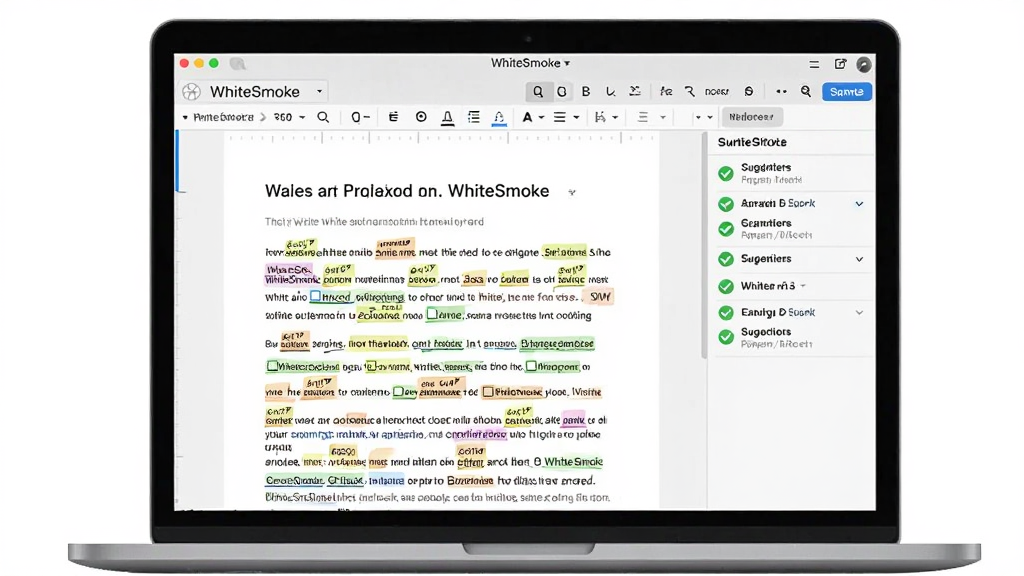Click the compose square icon in the title bar

[x=840, y=63]
